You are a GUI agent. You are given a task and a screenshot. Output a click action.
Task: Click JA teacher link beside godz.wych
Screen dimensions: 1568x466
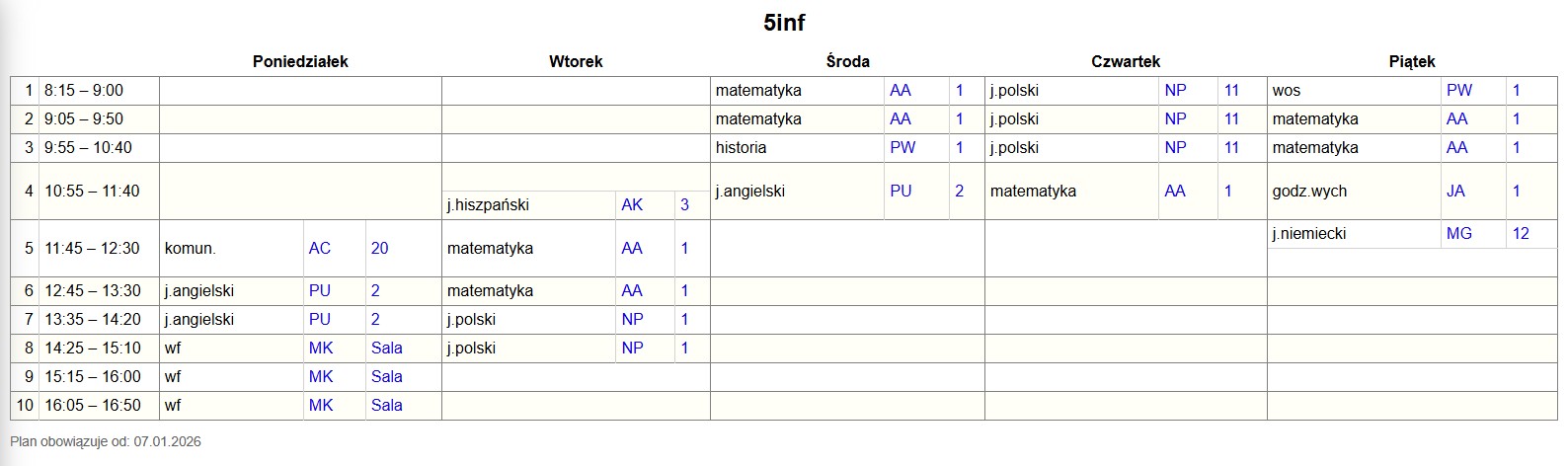pos(1455,191)
